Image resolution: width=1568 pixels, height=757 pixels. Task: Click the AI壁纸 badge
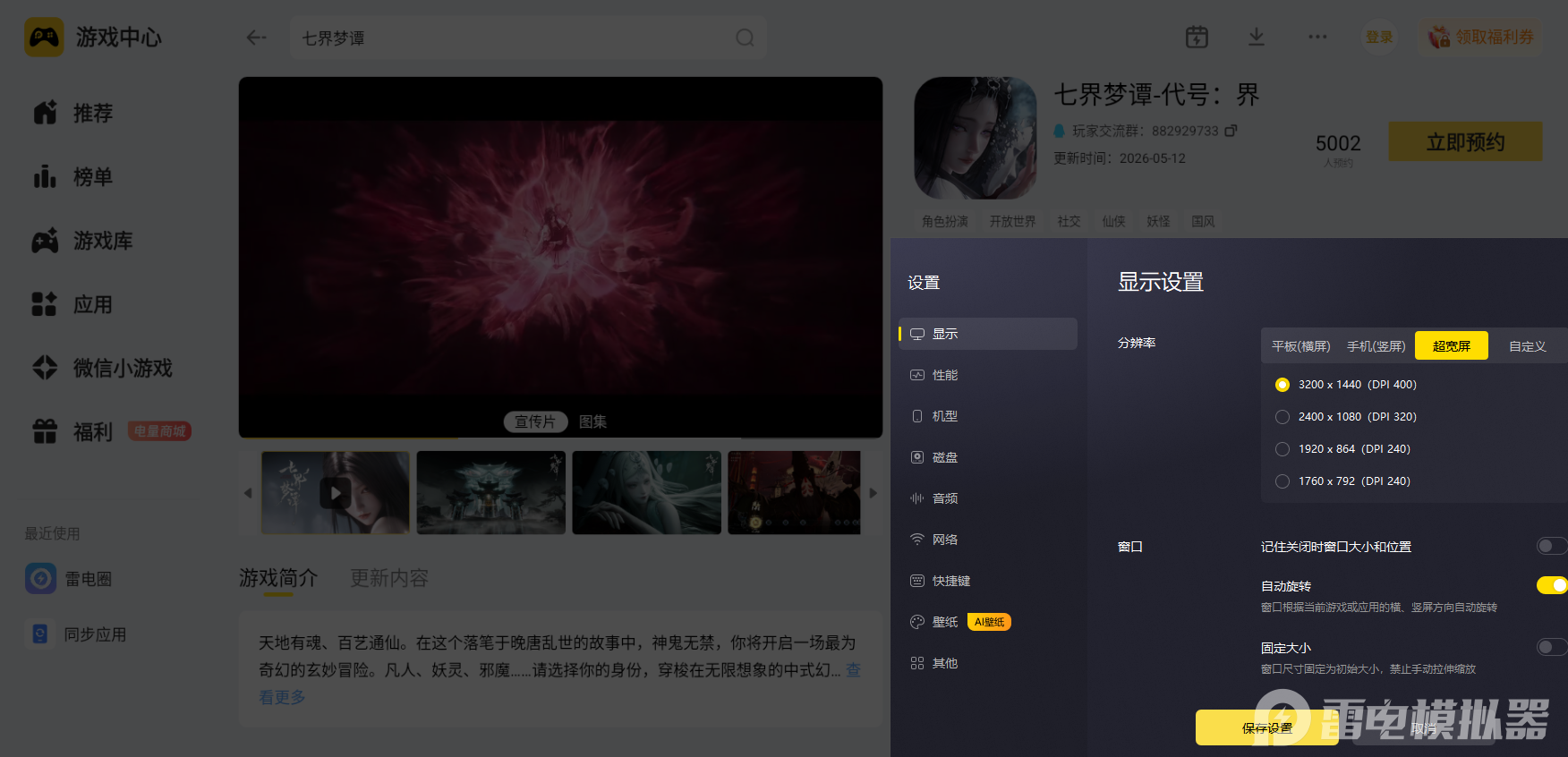[x=989, y=622]
